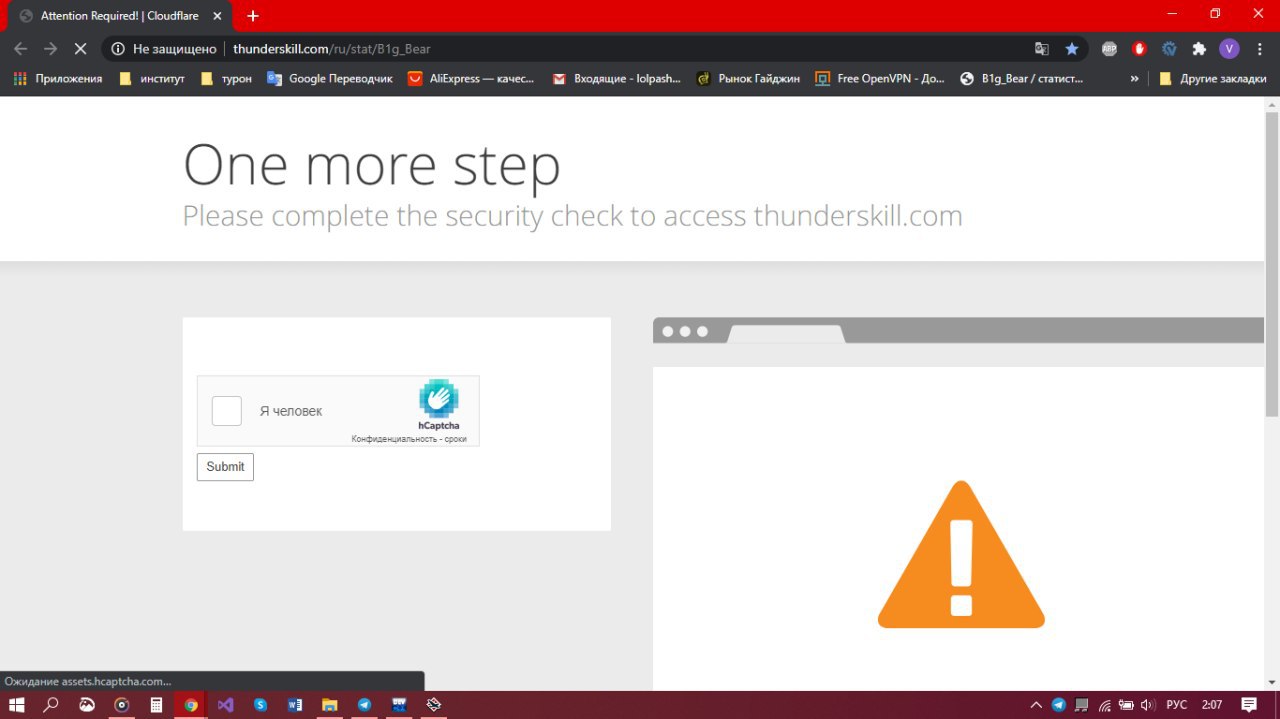Toggle the 'РУС' language indicator
Viewport: 1280px width, 719px height.
(x=1177, y=705)
